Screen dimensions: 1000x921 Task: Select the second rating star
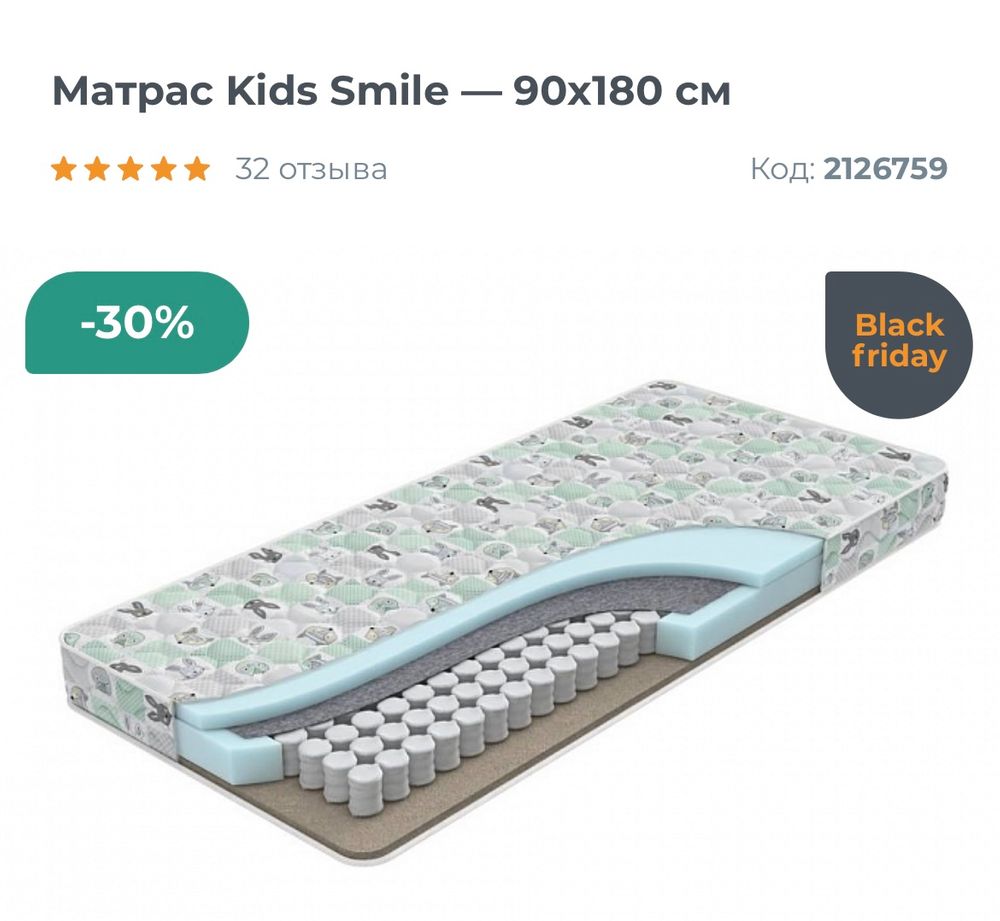(x=99, y=168)
